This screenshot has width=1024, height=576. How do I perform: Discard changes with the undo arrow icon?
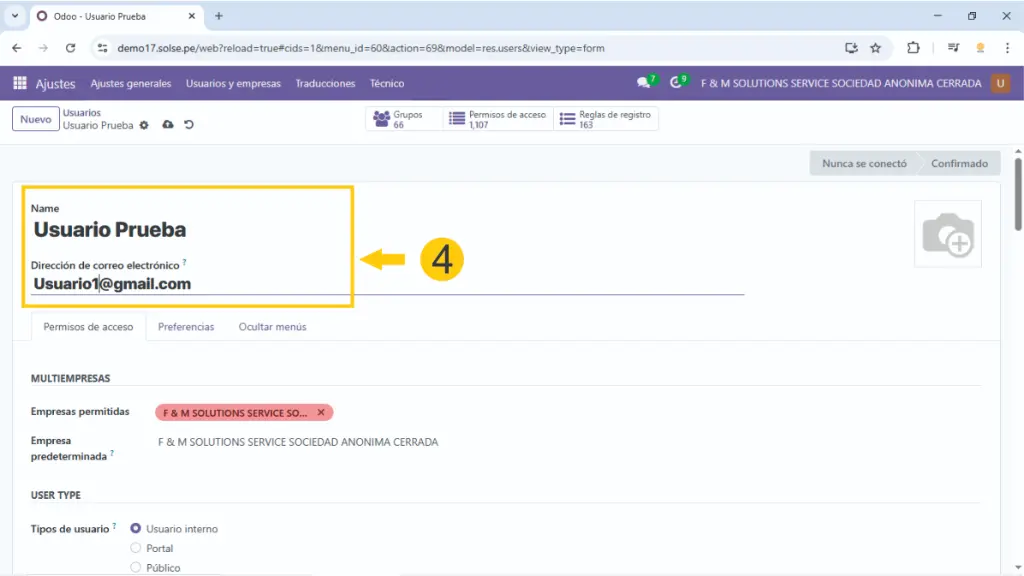(x=188, y=125)
